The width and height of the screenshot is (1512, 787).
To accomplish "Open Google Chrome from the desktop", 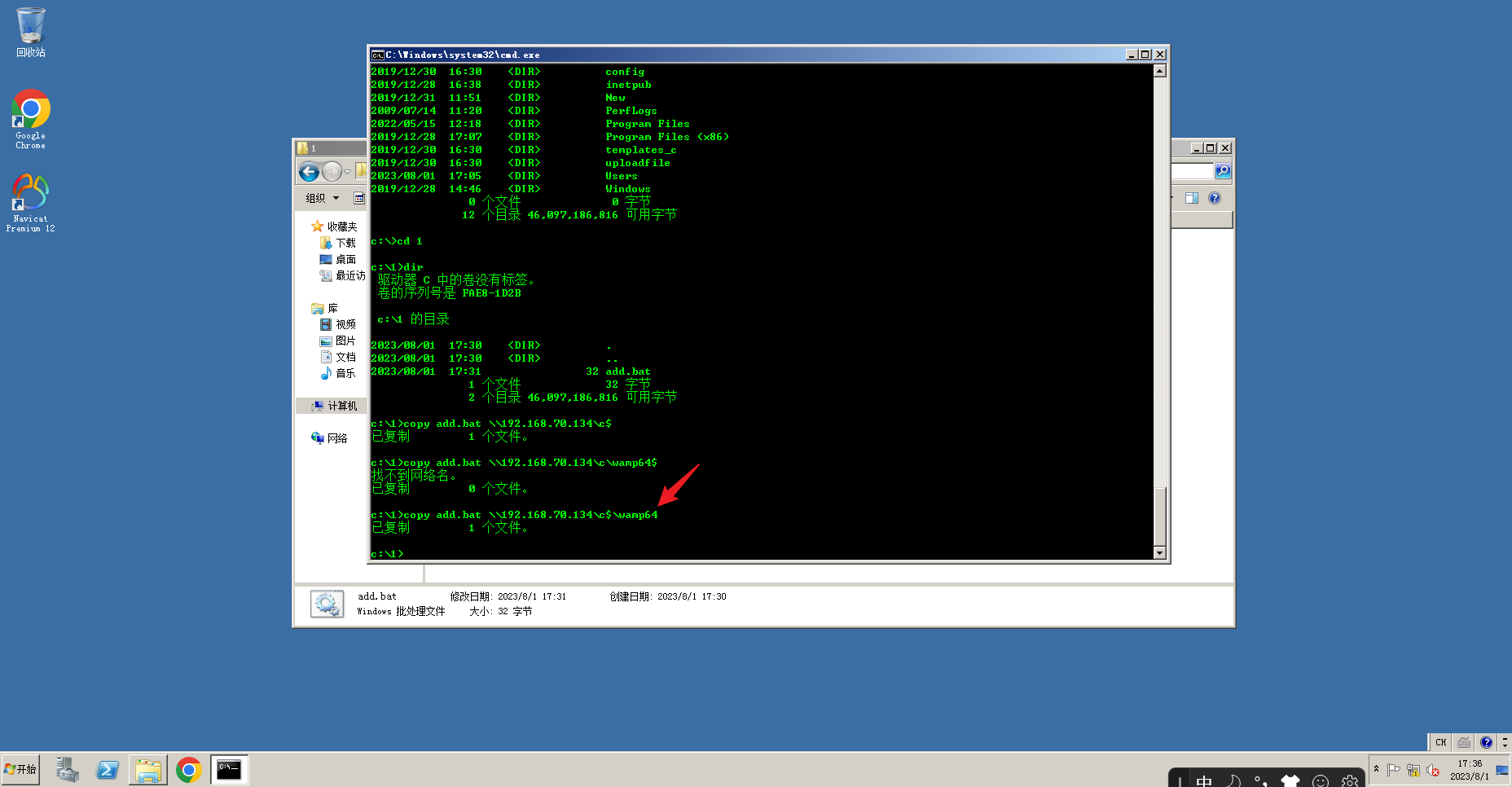I will [x=30, y=106].
